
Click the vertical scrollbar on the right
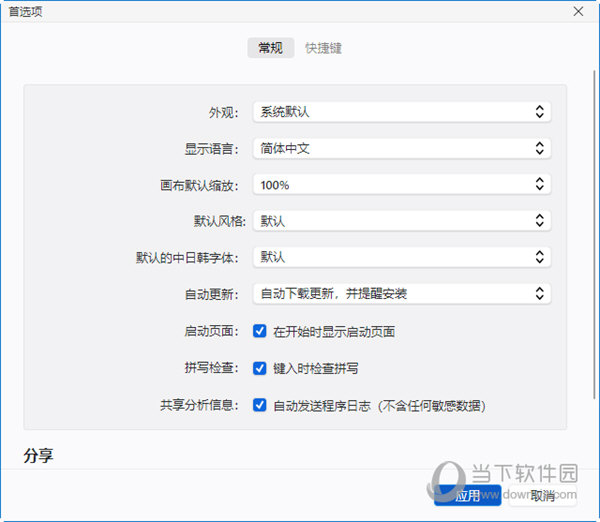(x=594, y=234)
